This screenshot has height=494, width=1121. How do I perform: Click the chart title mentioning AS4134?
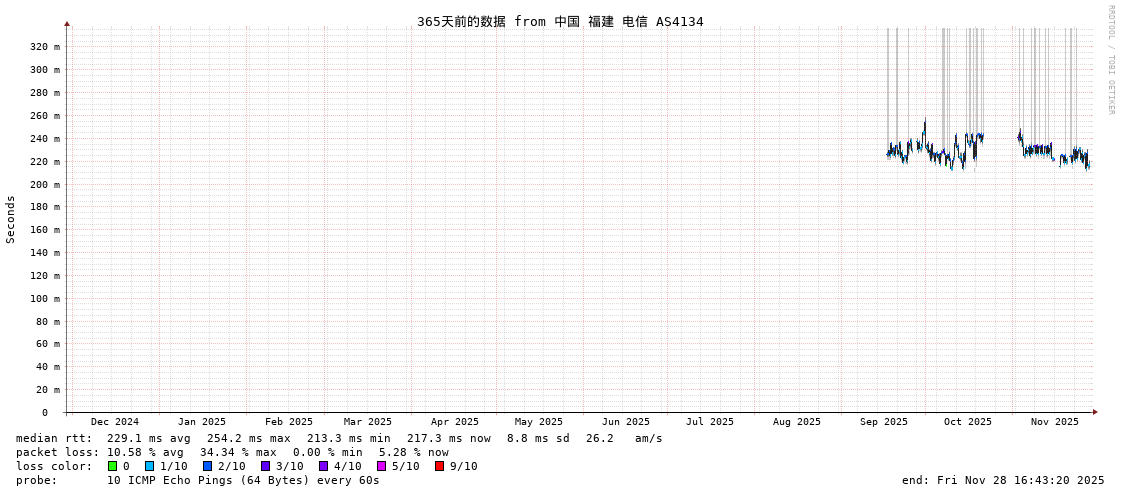(x=560, y=21)
